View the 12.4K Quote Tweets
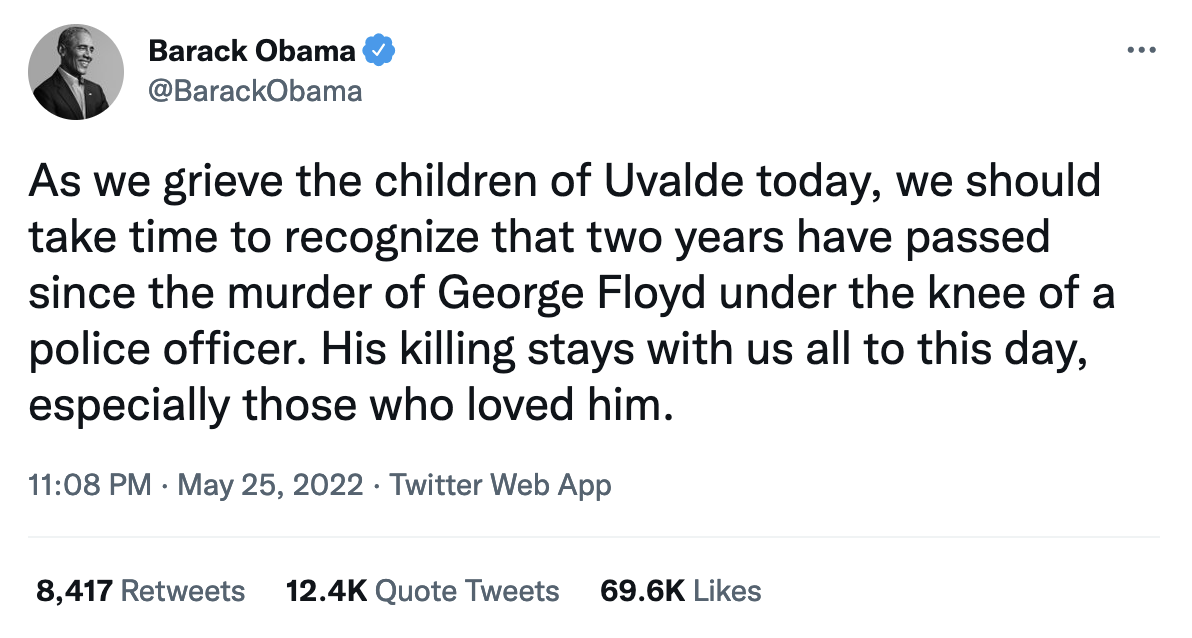 423,591
